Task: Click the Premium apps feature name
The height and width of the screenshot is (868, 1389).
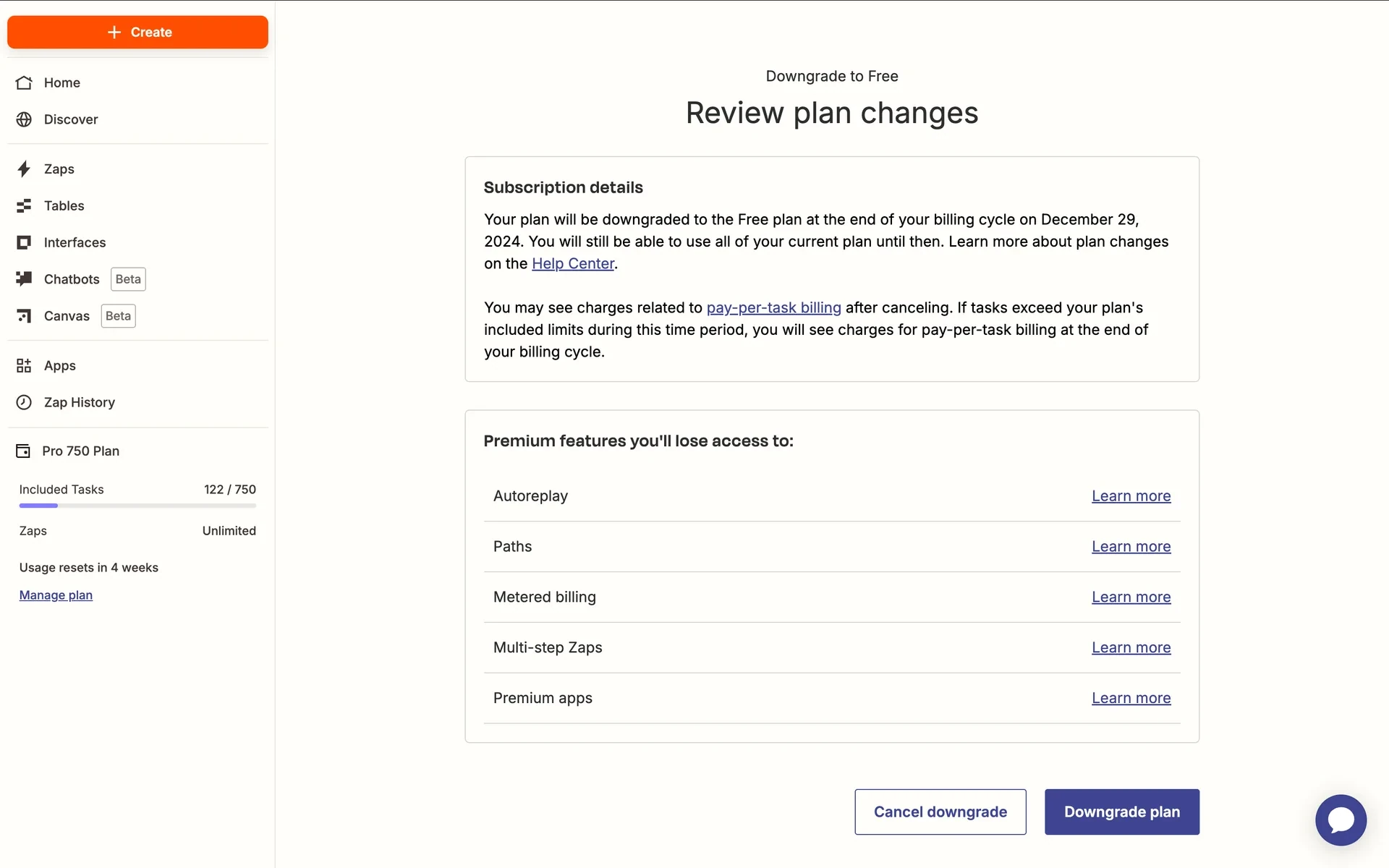Action: pyautogui.click(x=543, y=698)
